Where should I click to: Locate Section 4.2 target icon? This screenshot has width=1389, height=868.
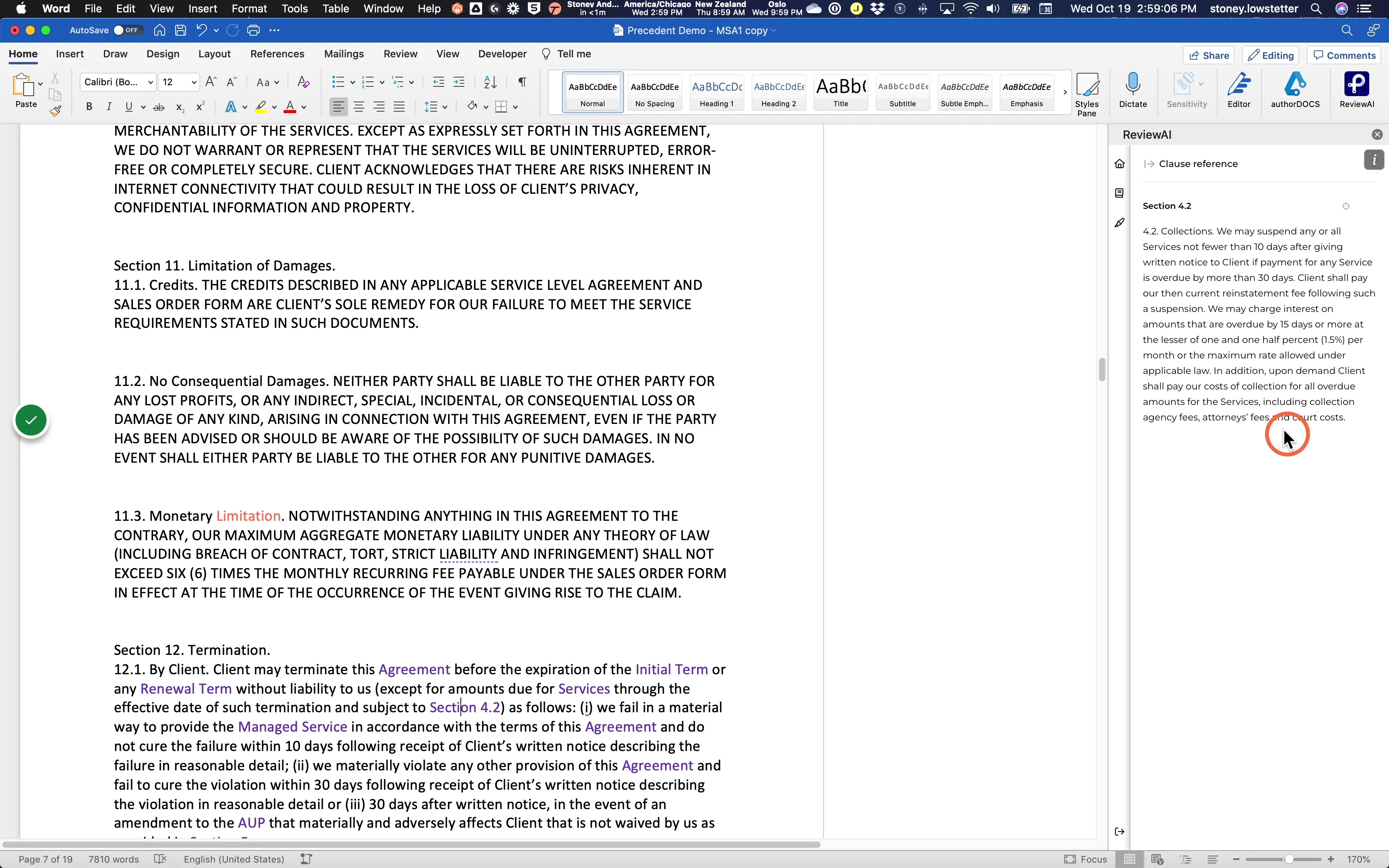(1346, 206)
